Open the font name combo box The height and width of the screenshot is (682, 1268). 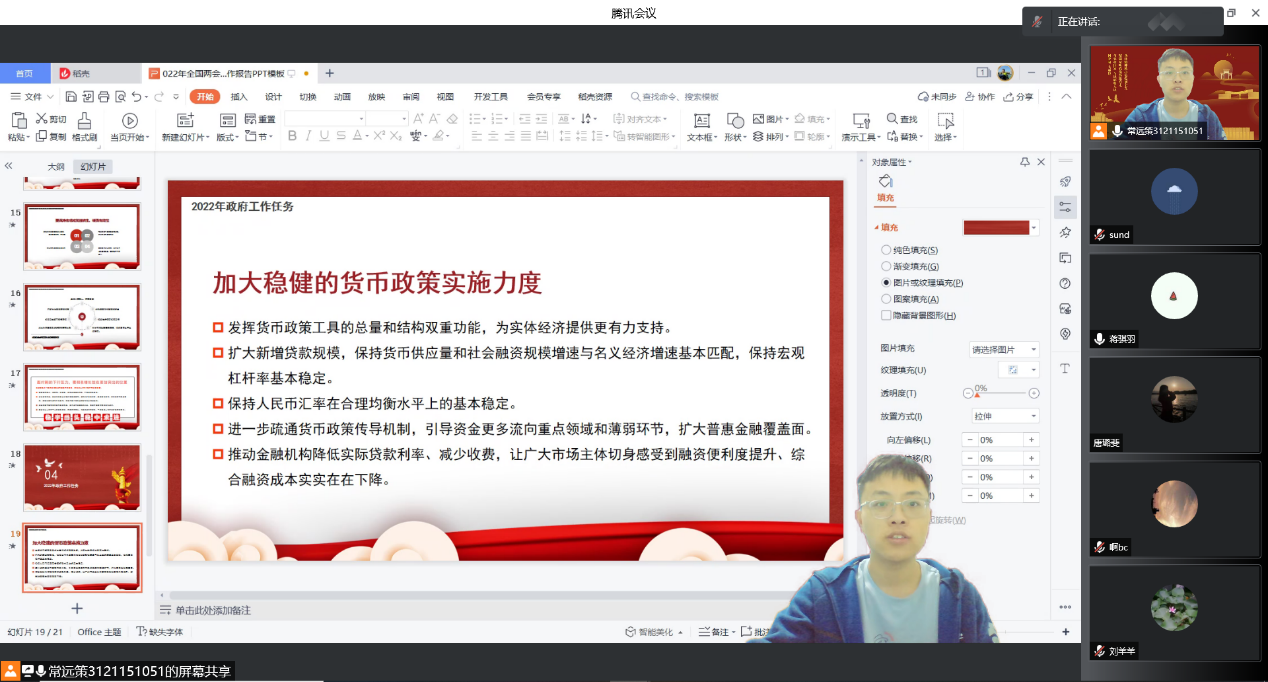[325, 119]
